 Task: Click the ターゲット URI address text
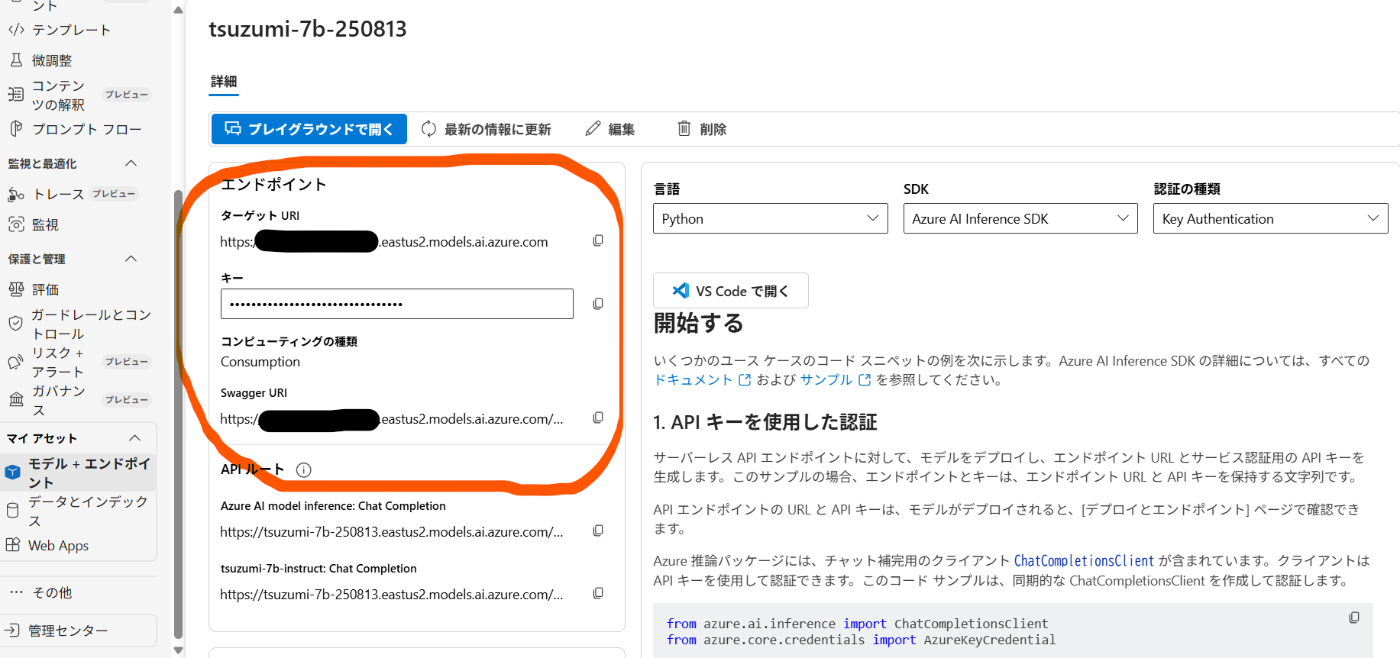coord(384,241)
